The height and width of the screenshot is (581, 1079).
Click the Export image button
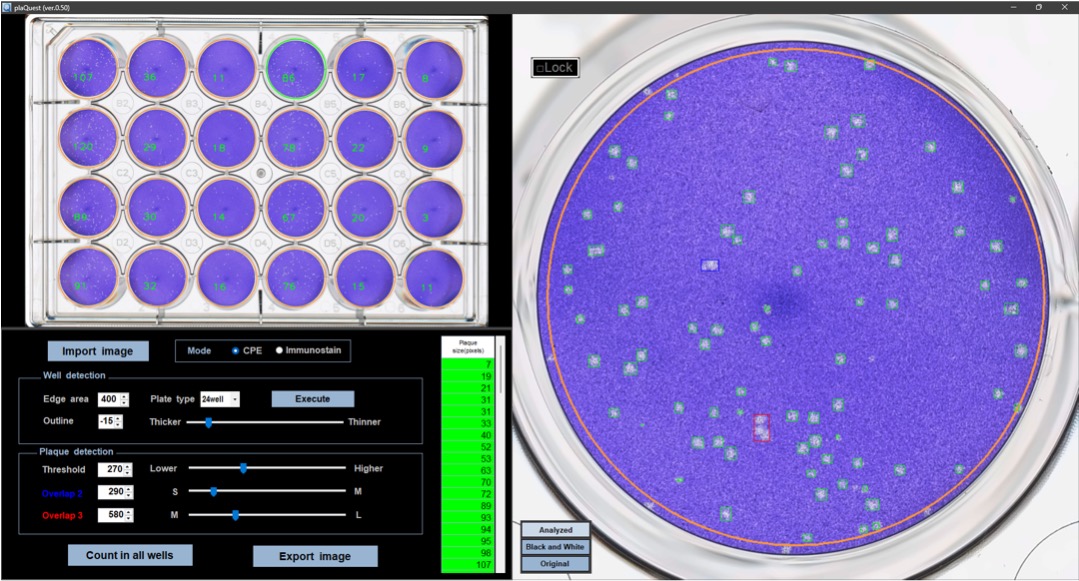point(315,556)
